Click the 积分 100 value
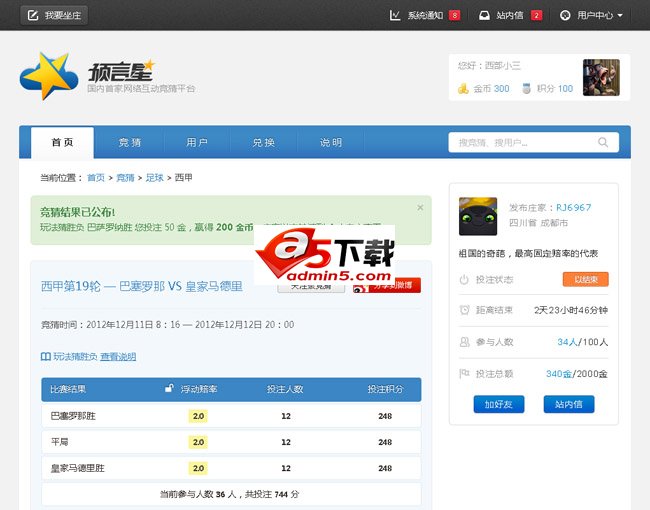Viewport: 650px width, 510px height. [x=555, y=88]
